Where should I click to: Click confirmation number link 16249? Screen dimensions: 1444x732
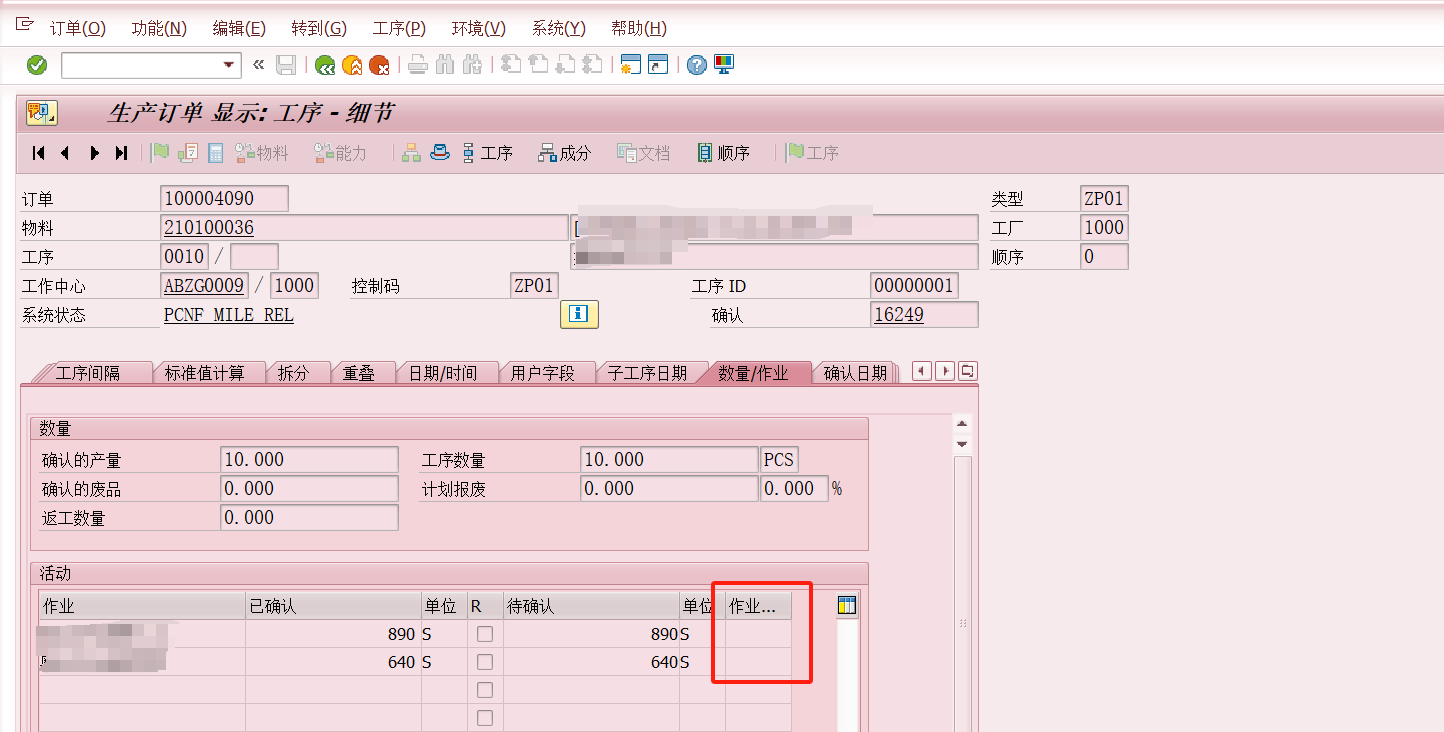click(899, 315)
